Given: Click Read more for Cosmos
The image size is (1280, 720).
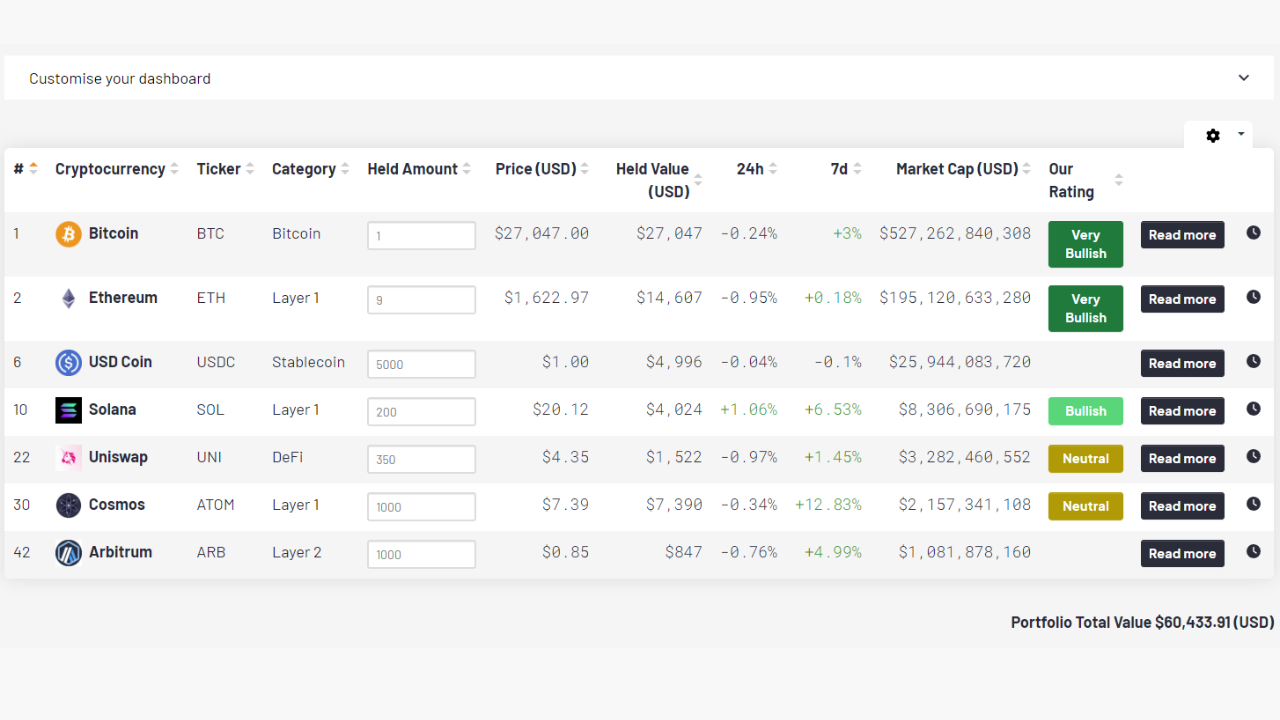Looking at the screenshot, I should pos(1182,505).
